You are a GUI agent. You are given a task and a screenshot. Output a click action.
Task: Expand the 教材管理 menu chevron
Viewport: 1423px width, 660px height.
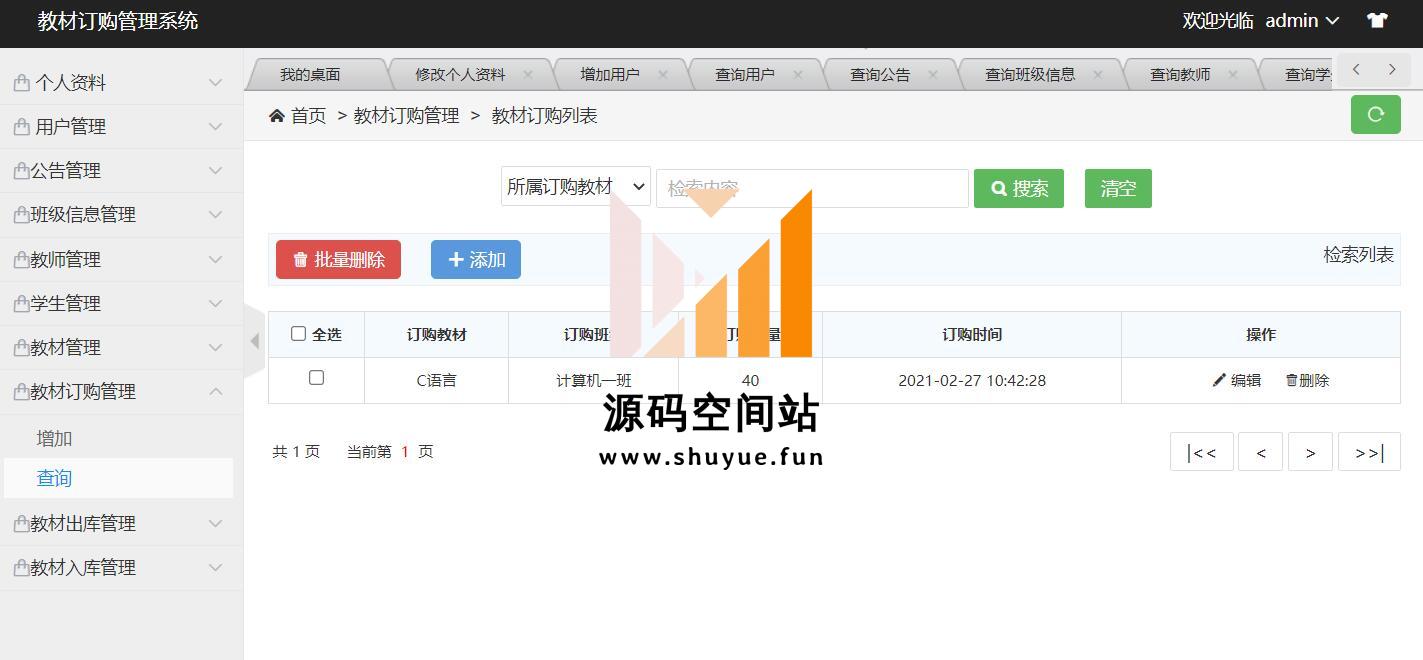click(215, 348)
